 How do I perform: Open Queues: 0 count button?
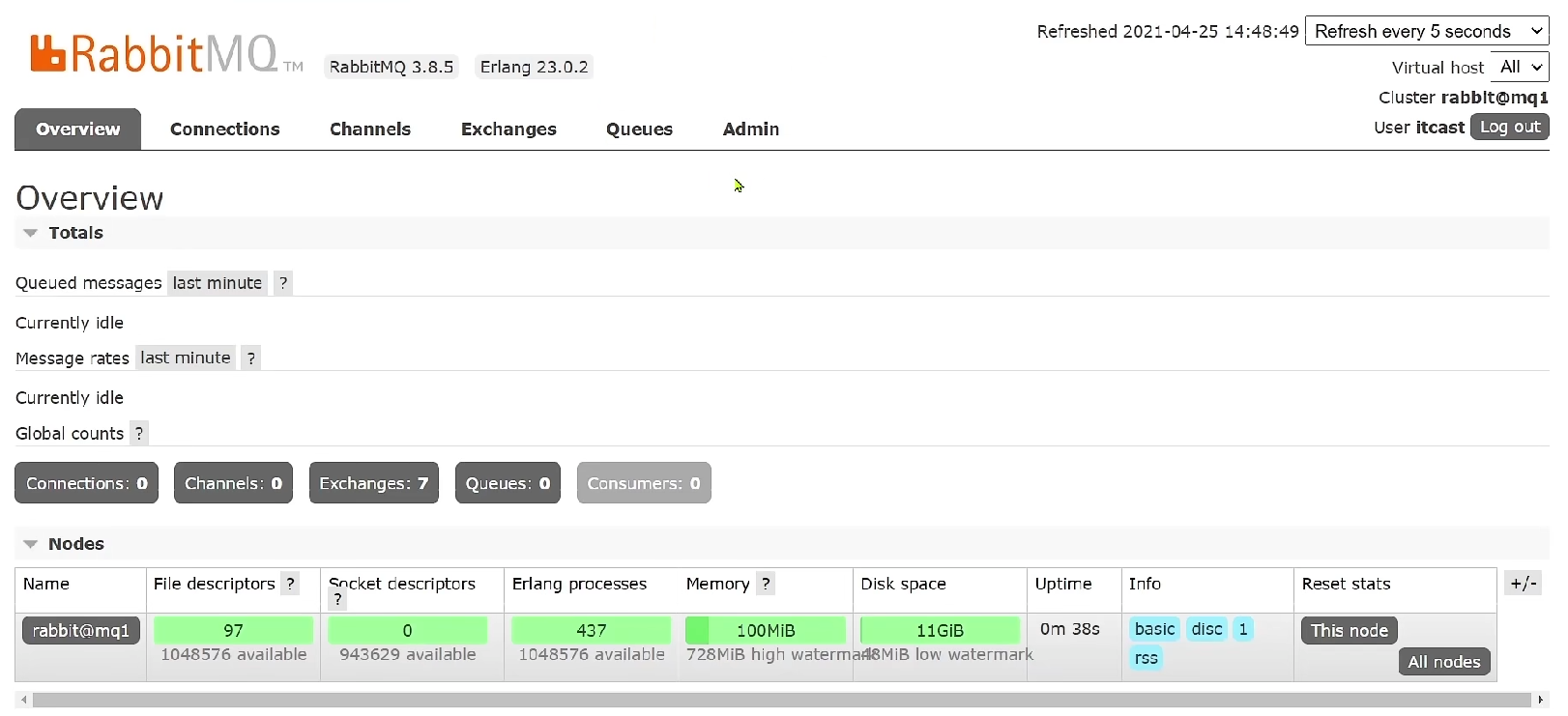coord(508,483)
